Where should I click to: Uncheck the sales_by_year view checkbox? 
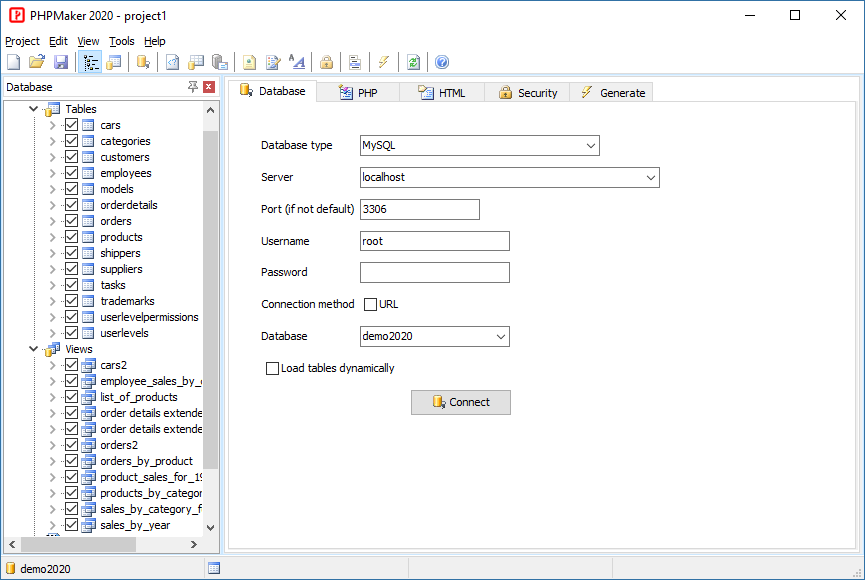pyautogui.click(x=71, y=525)
